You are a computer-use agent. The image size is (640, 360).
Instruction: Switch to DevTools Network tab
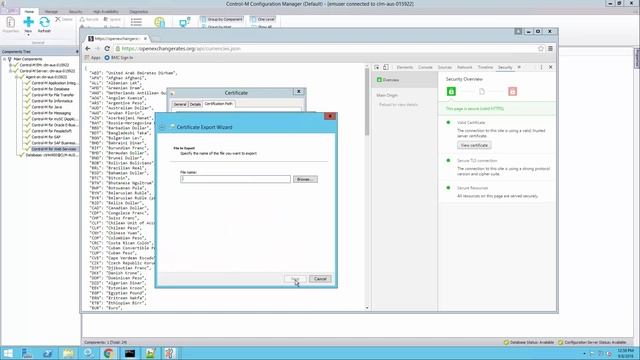tap(464, 67)
